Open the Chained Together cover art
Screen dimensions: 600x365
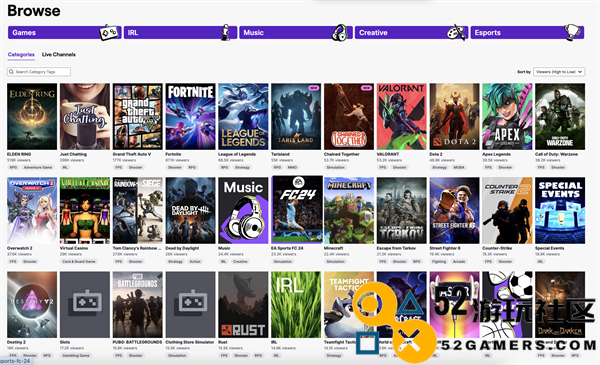pos(349,116)
